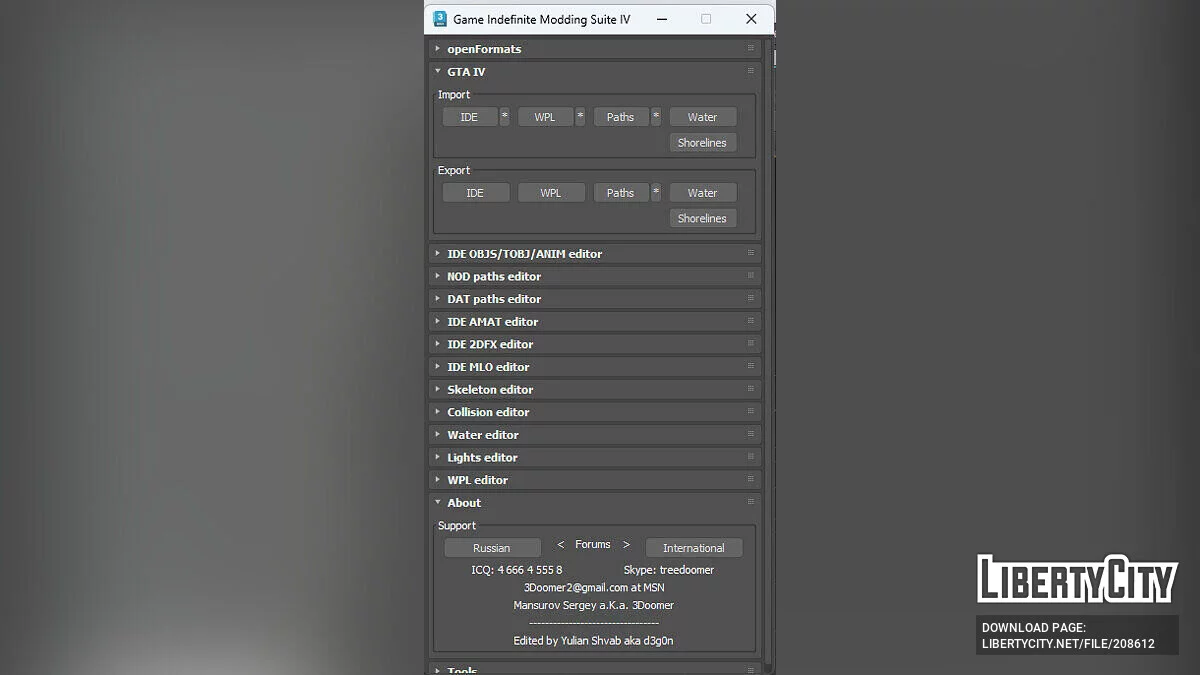
Task: Click the grip handle on the About rollout
Action: [751, 502]
